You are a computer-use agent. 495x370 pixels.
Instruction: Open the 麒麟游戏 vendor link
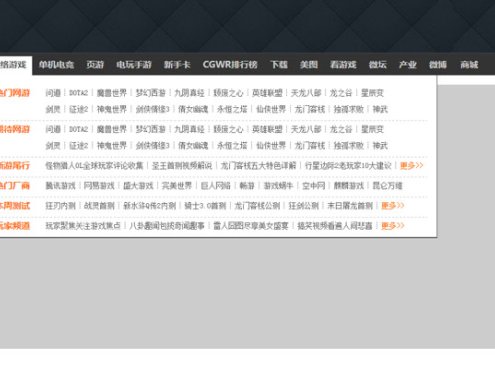[349, 186]
